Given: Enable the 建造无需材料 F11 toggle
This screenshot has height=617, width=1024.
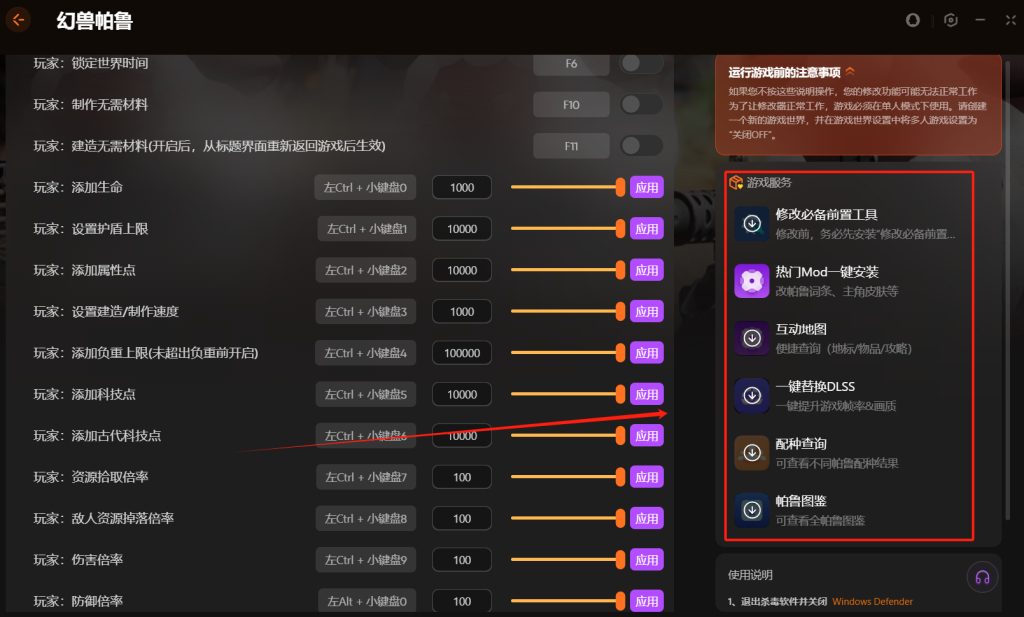Looking at the screenshot, I should pos(641,146).
